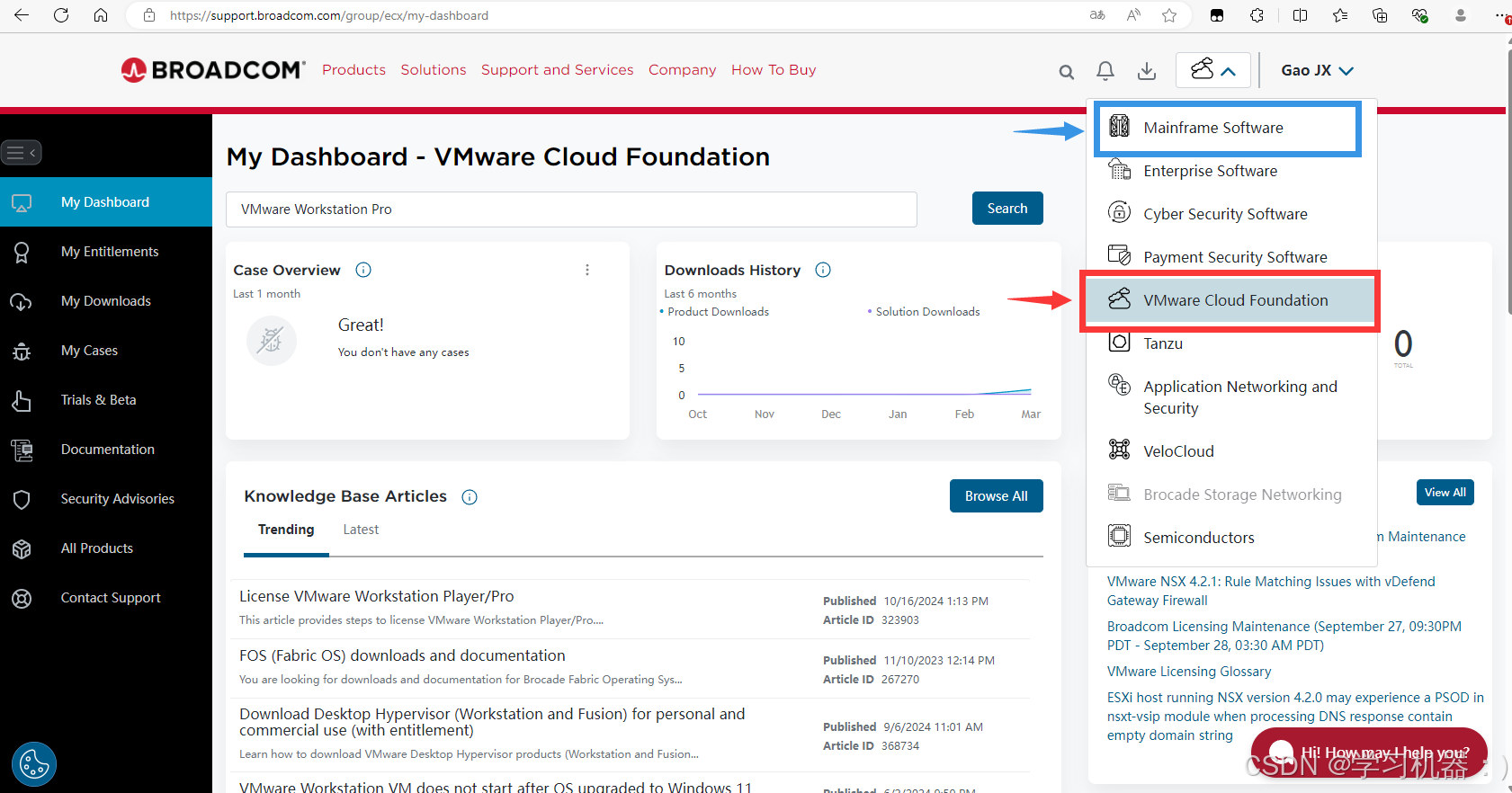
Task: Open the browser extensions puzzle icon
Action: [1257, 15]
